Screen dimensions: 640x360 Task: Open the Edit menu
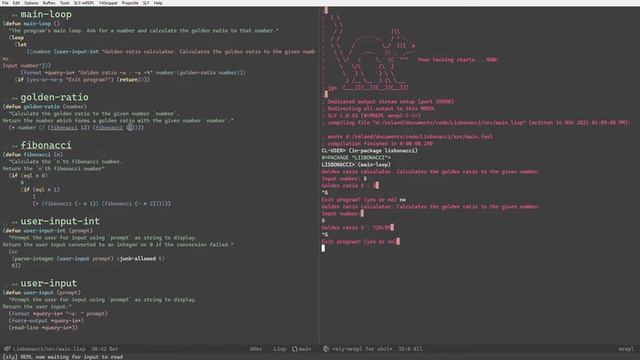pos(16,3)
